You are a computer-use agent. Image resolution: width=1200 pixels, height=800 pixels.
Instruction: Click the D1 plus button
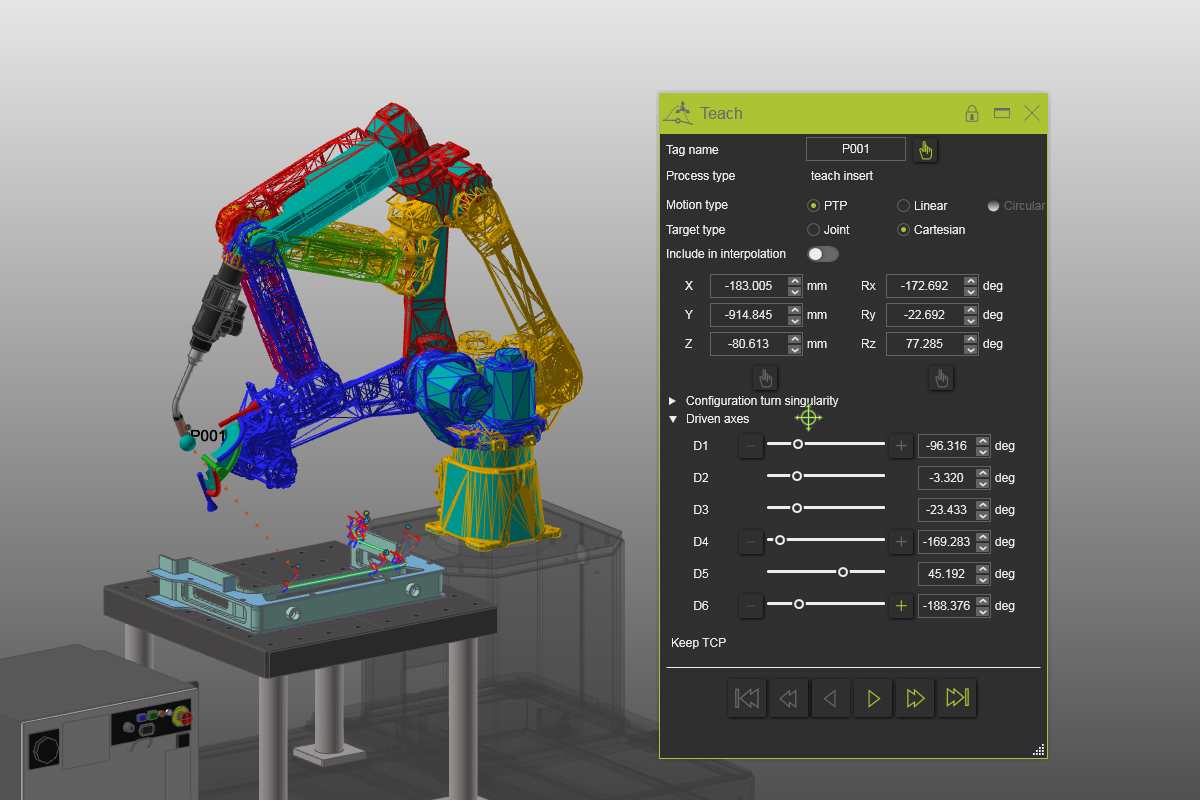pos(901,446)
